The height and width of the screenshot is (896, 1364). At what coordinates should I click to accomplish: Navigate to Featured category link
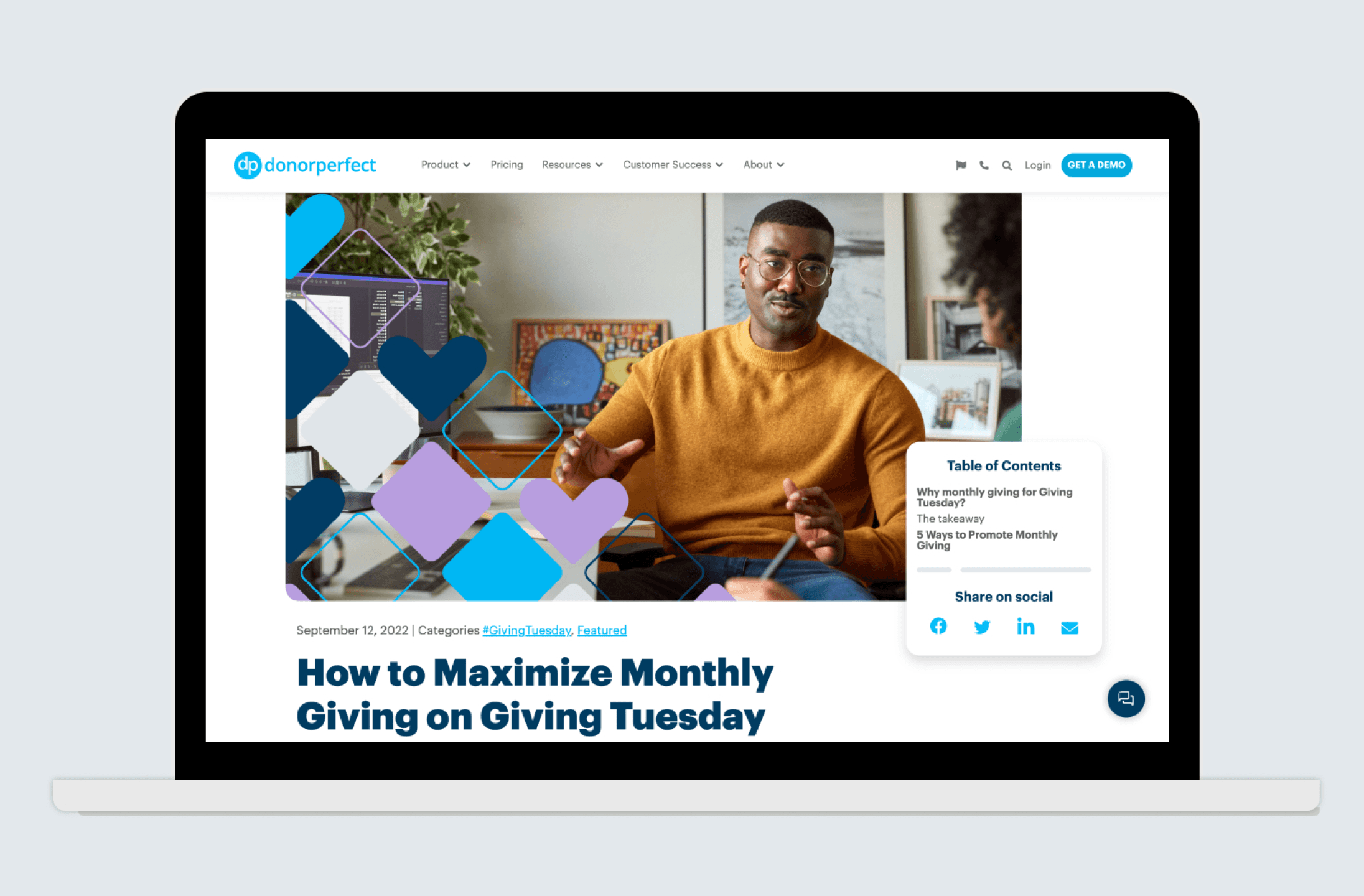tap(601, 630)
